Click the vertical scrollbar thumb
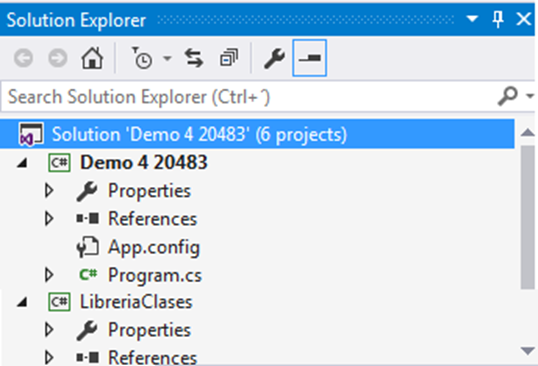This screenshot has width=538, height=366. (527, 217)
